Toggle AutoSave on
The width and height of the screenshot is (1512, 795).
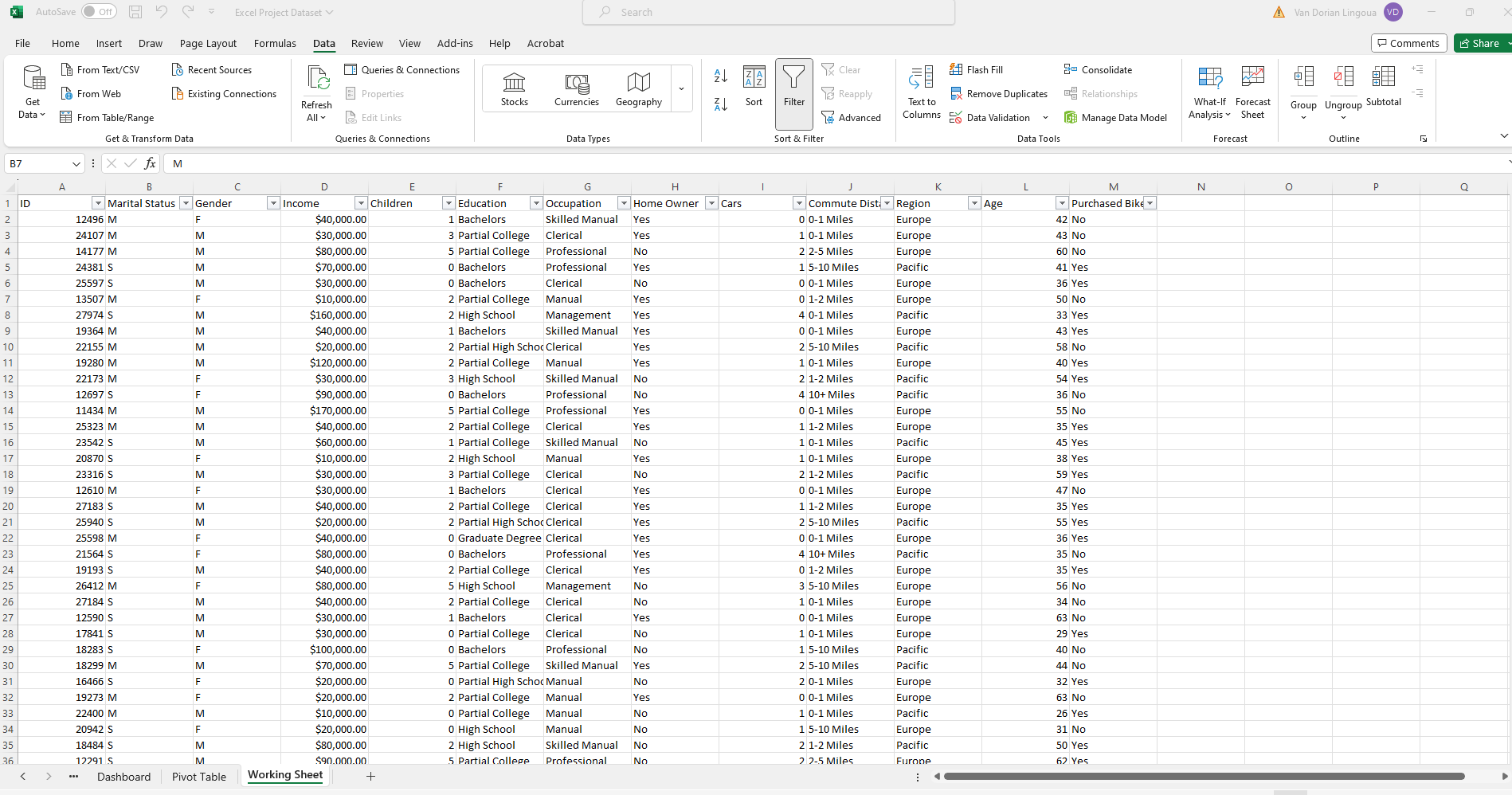[99, 12]
